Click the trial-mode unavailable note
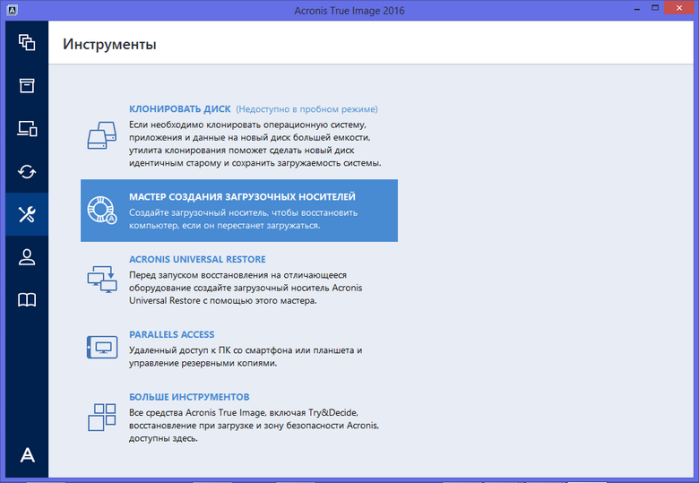Screen dimensions: 699x483 307,109
